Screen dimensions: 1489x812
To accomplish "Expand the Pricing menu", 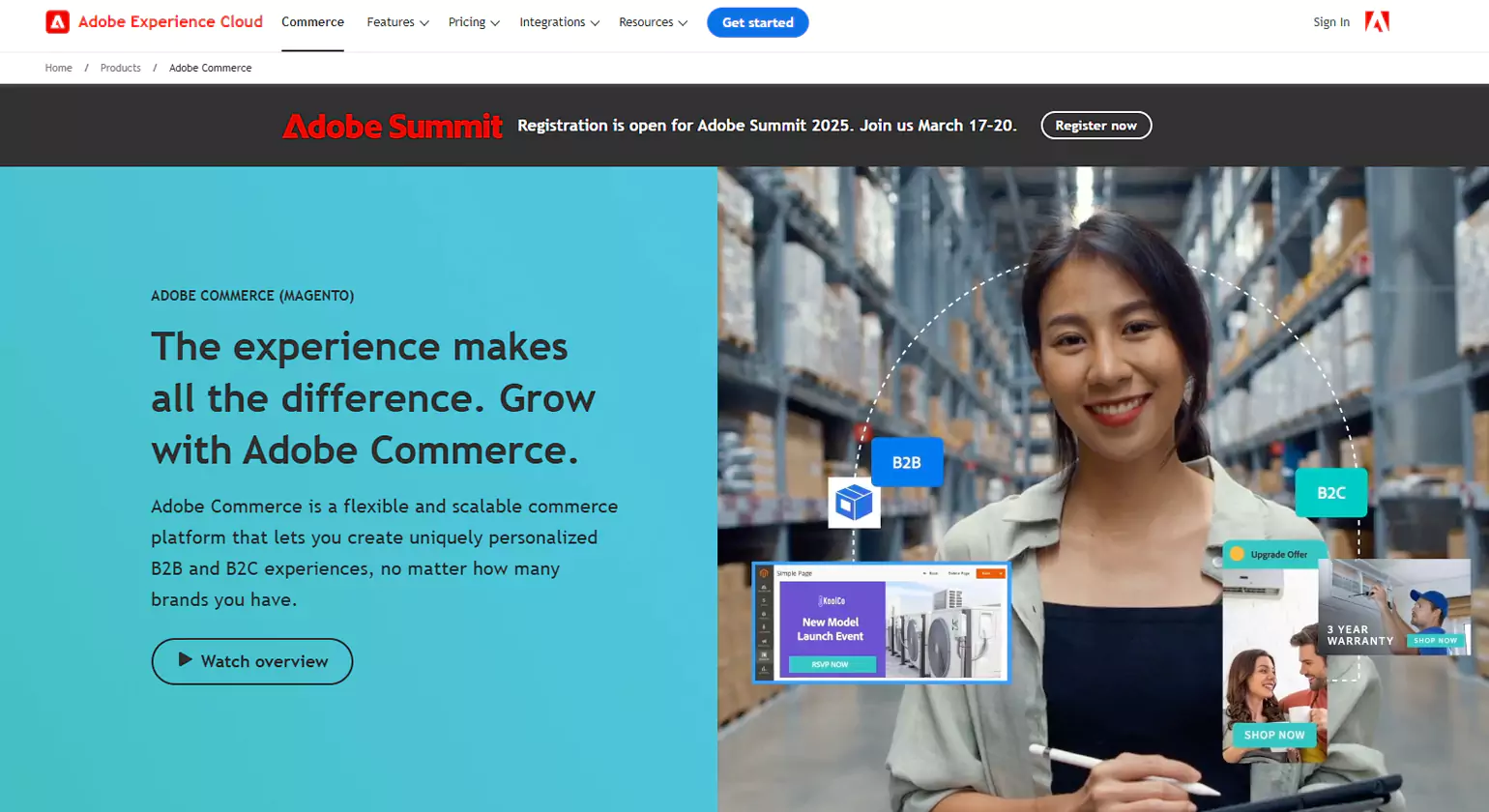I will click(x=473, y=21).
